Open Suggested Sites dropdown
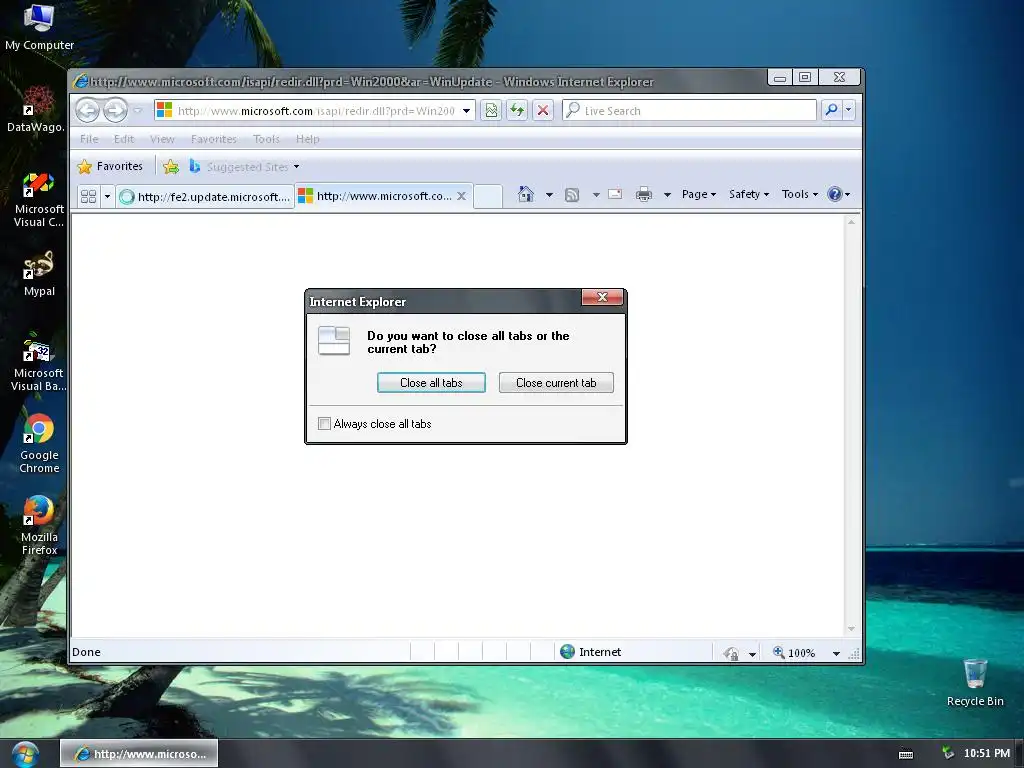Screen dimensions: 1024x768 [x=245, y=167]
